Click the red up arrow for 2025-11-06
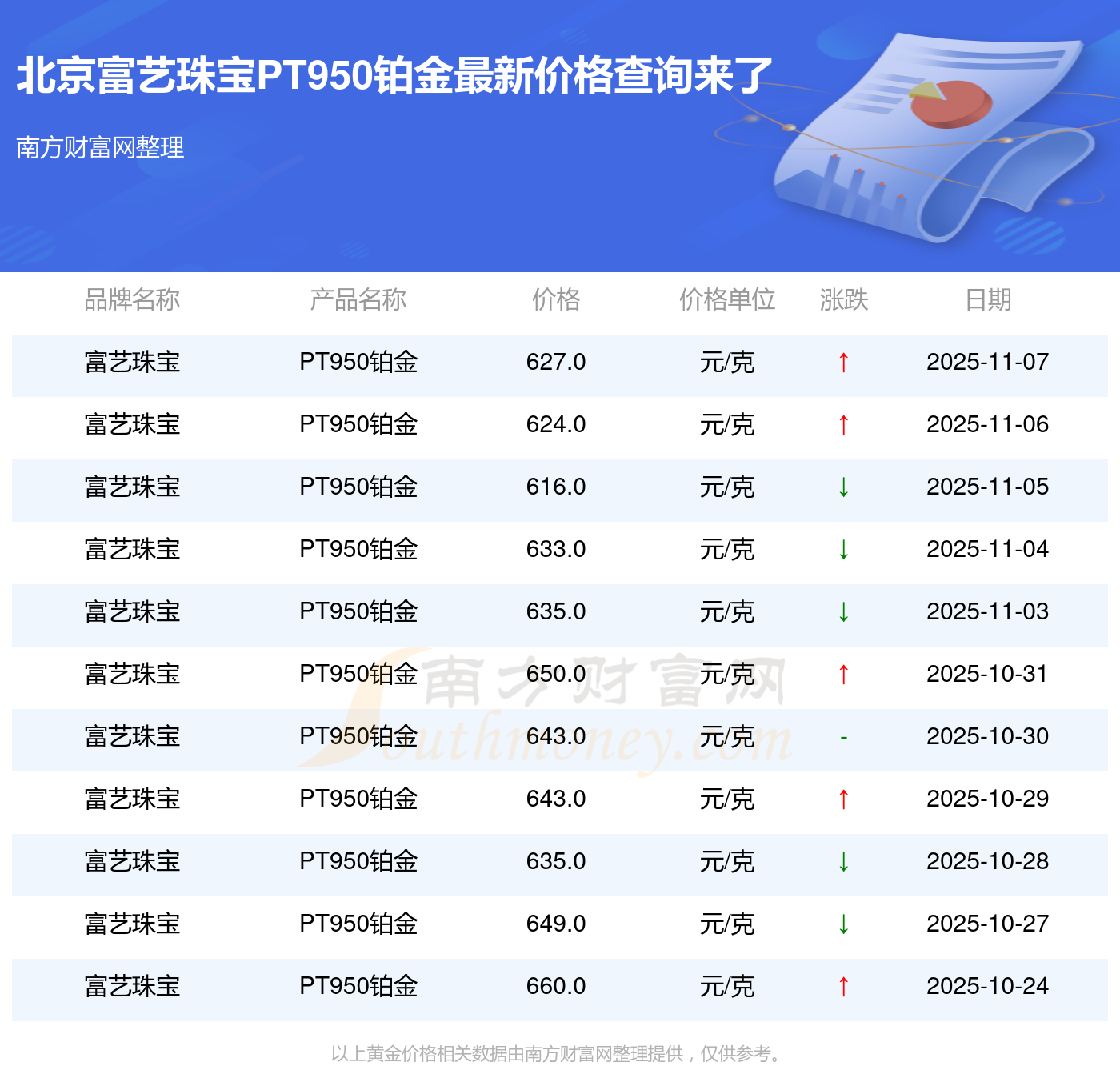Image resolution: width=1120 pixels, height=1090 pixels. pos(843,425)
